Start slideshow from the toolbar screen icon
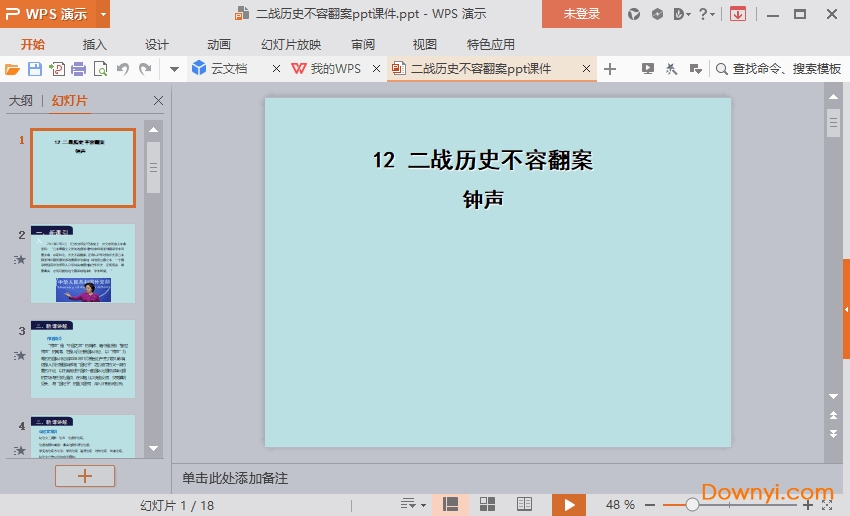850x516 pixels. pyautogui.click(x=647, y=69)
